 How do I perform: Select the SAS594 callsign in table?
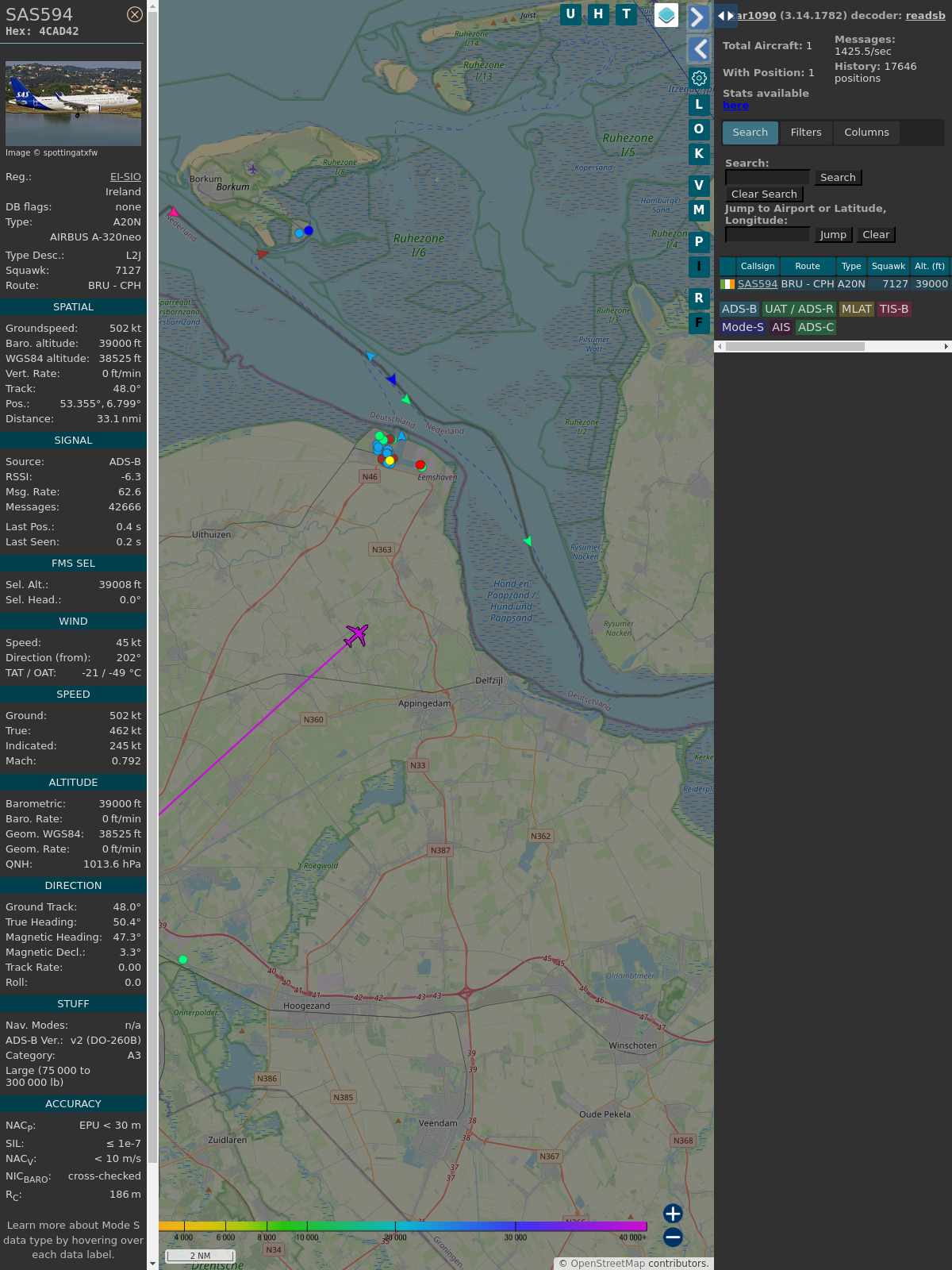pyautogui.click(x=758, y=284)
